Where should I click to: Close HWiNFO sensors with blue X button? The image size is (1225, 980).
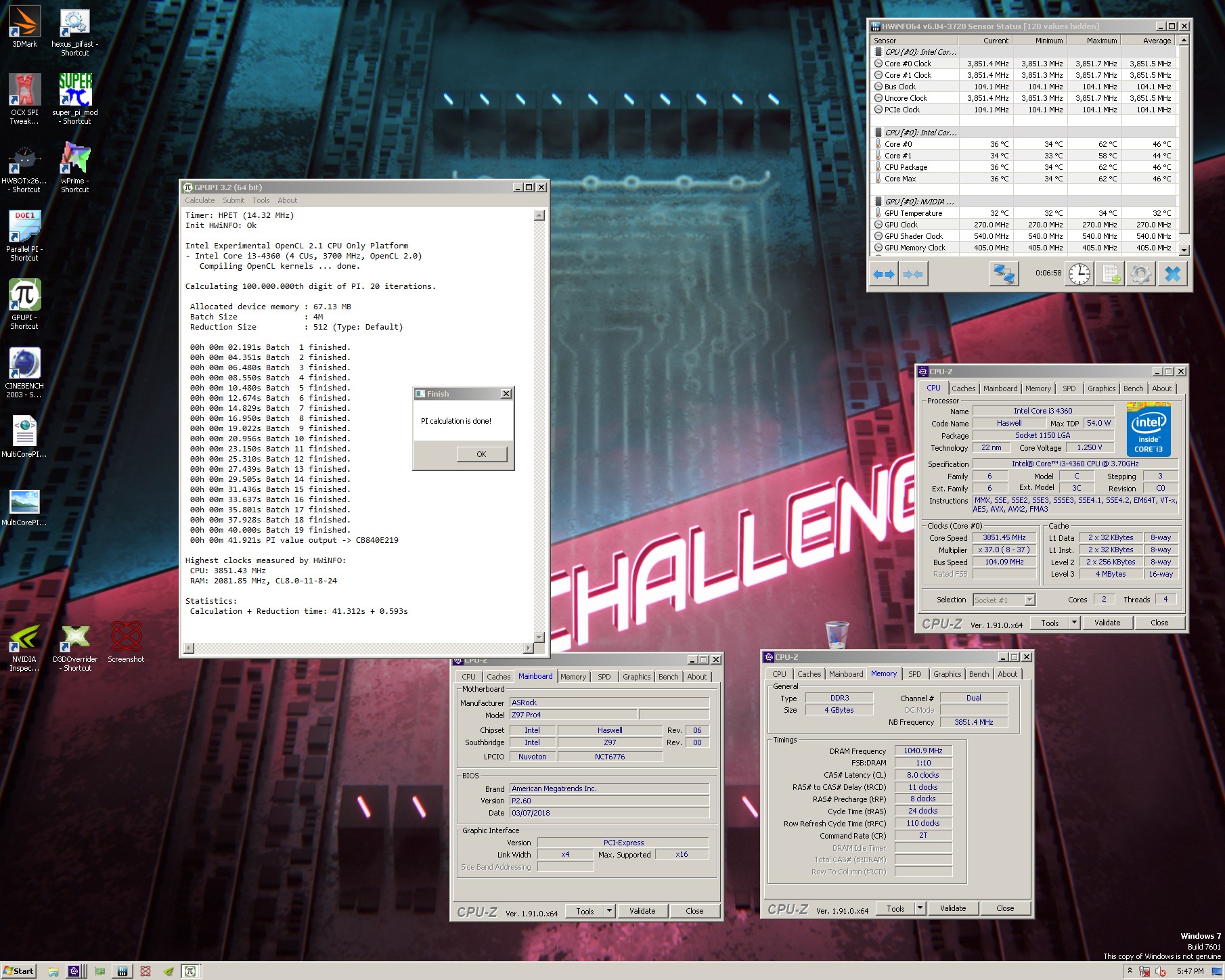(x=1173, y=274)
